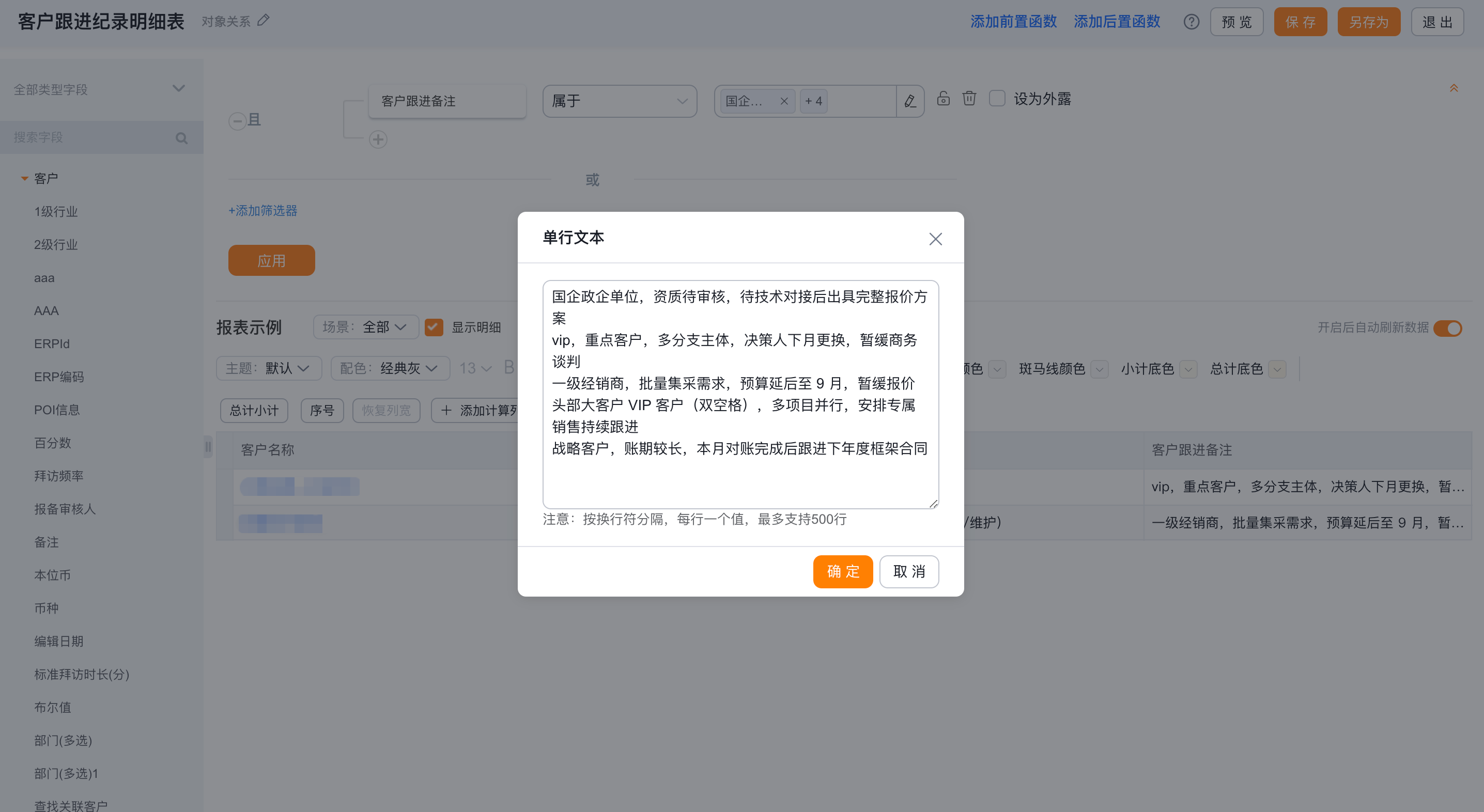Save the report with 保存

coord(1300,22)
